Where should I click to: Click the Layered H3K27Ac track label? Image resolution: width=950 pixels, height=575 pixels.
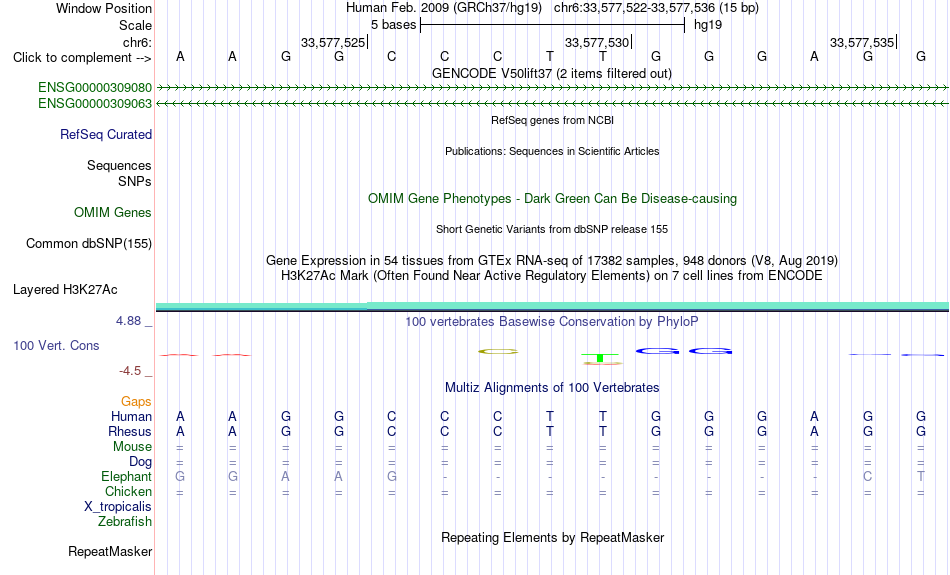[x=65, y=290]
